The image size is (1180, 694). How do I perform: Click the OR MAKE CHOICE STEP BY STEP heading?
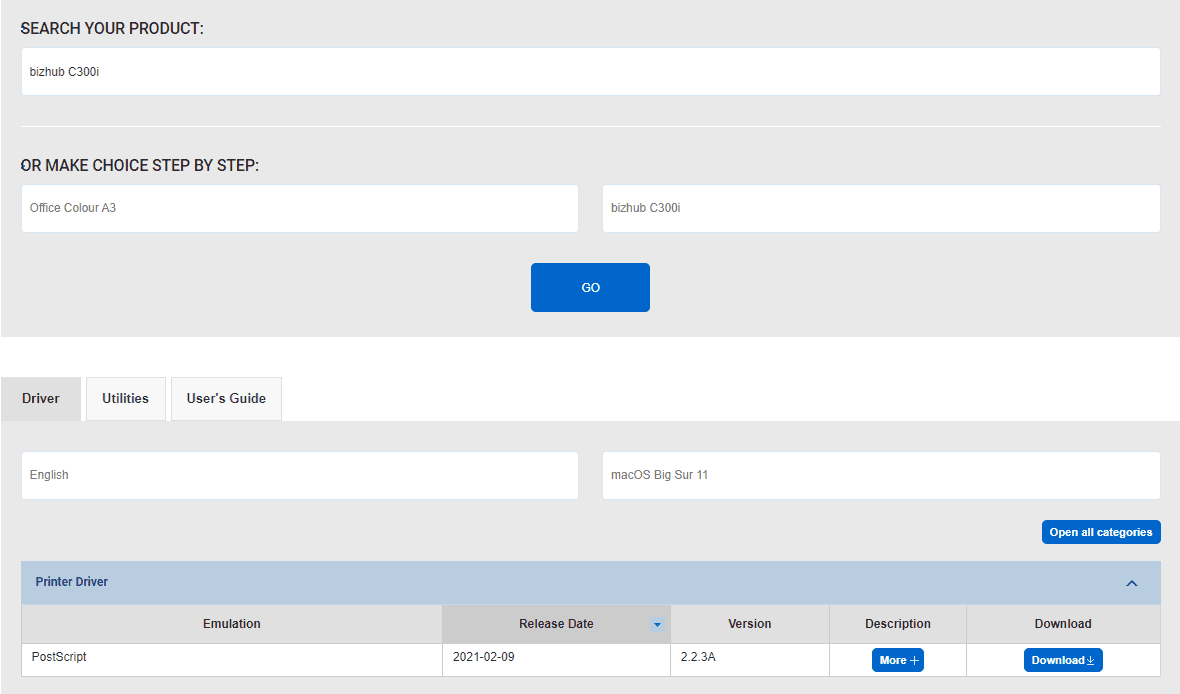tap(140, 166)
